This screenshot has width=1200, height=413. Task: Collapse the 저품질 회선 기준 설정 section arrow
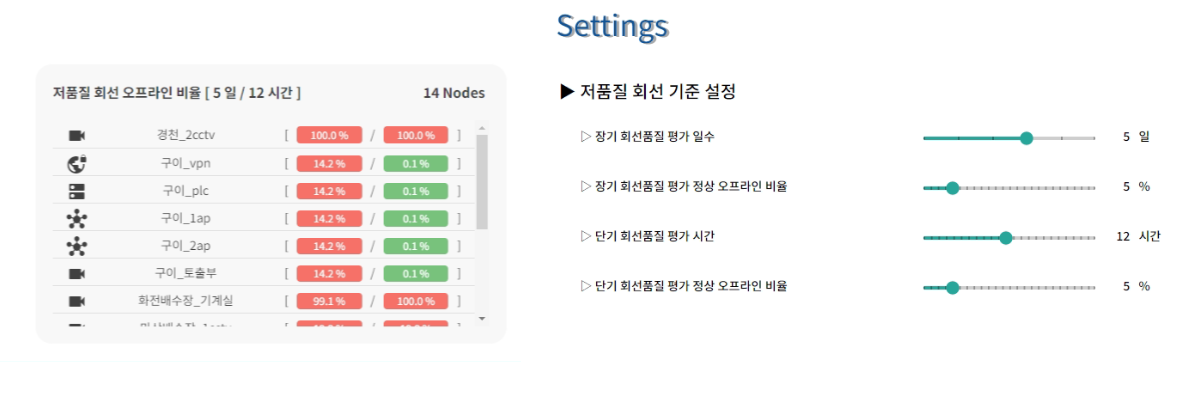pos(567,92)
